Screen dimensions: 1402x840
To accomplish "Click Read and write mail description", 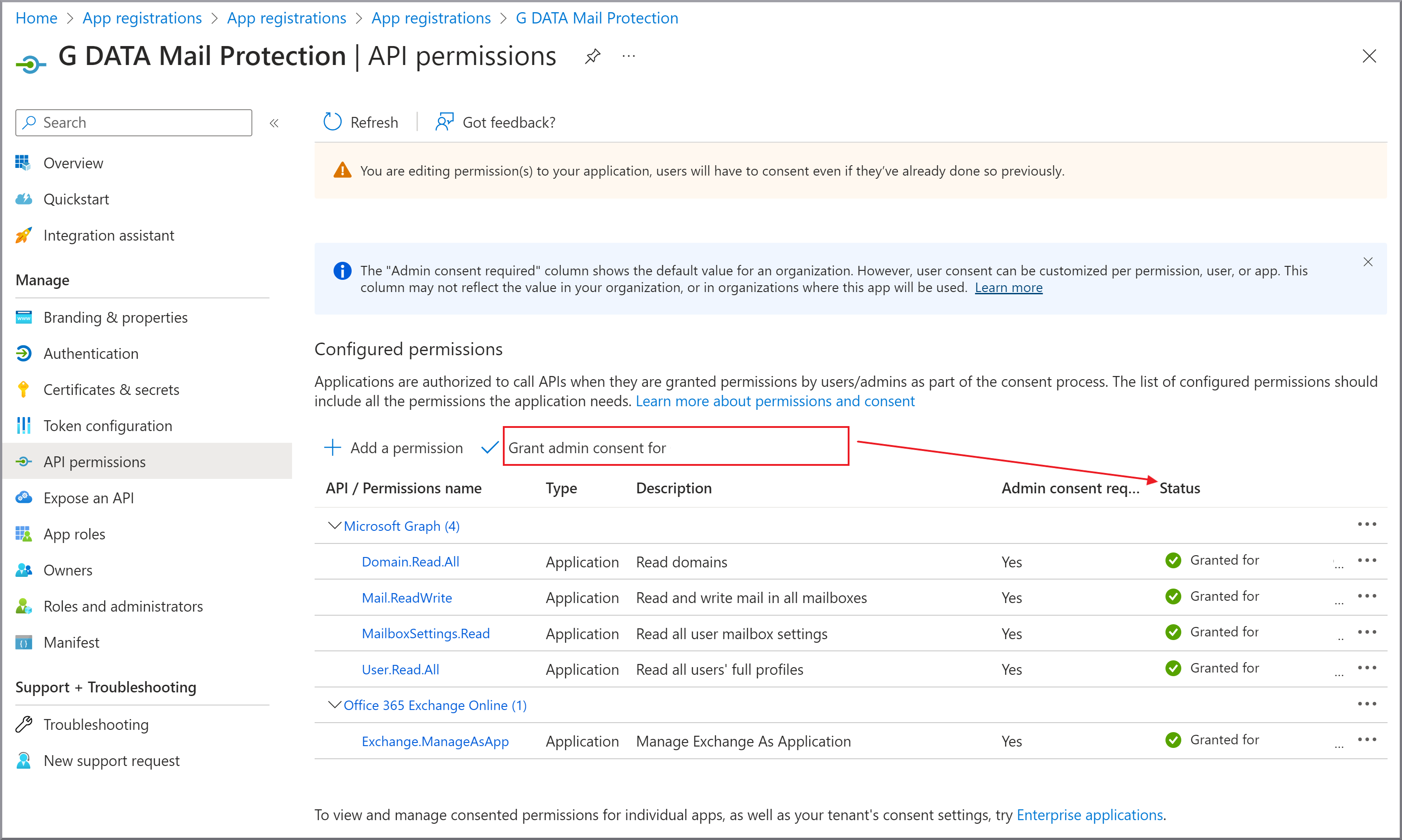I will pyautogui.click(x=751, y=599).
